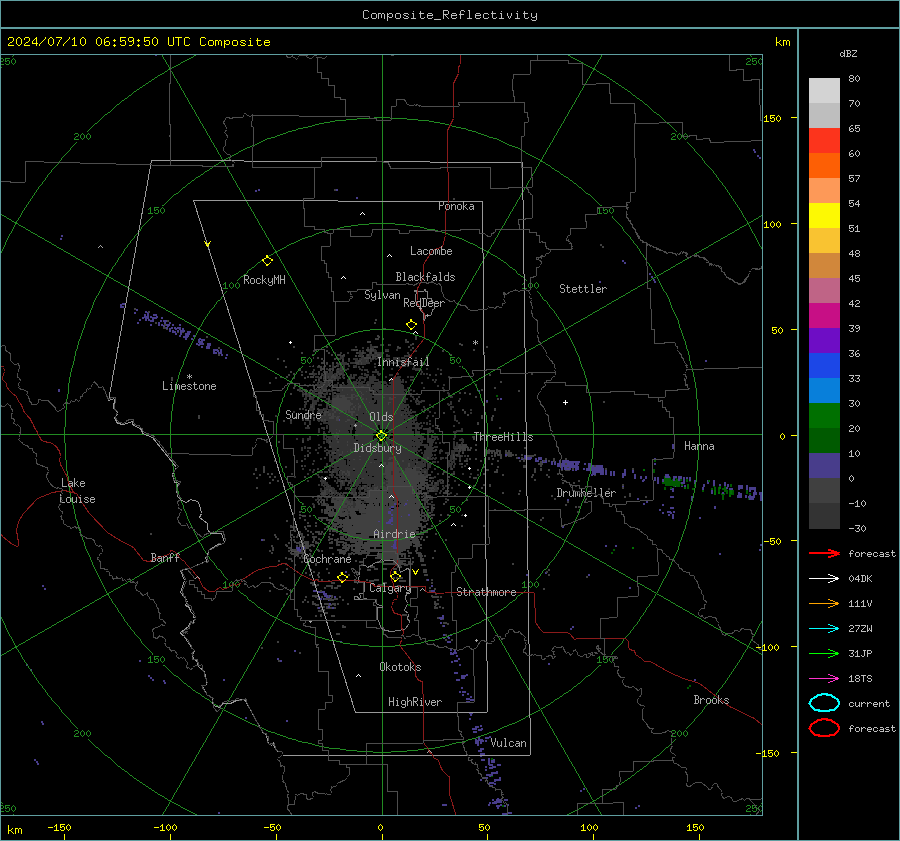Image resolution: width=900 pixels, height=841 pixels.
Task: Click the Cochrane town label
Action: click(327, 559)
